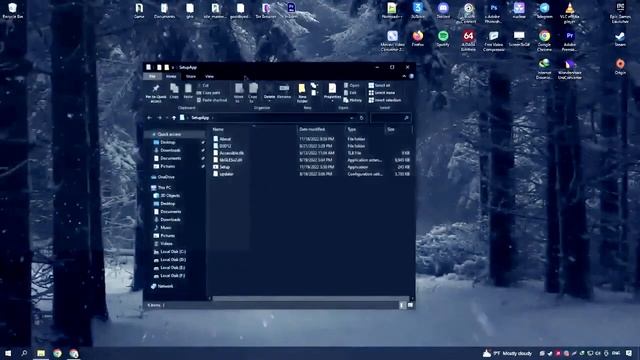Click Invert selection in the ribbon

(x=385, y=100)
